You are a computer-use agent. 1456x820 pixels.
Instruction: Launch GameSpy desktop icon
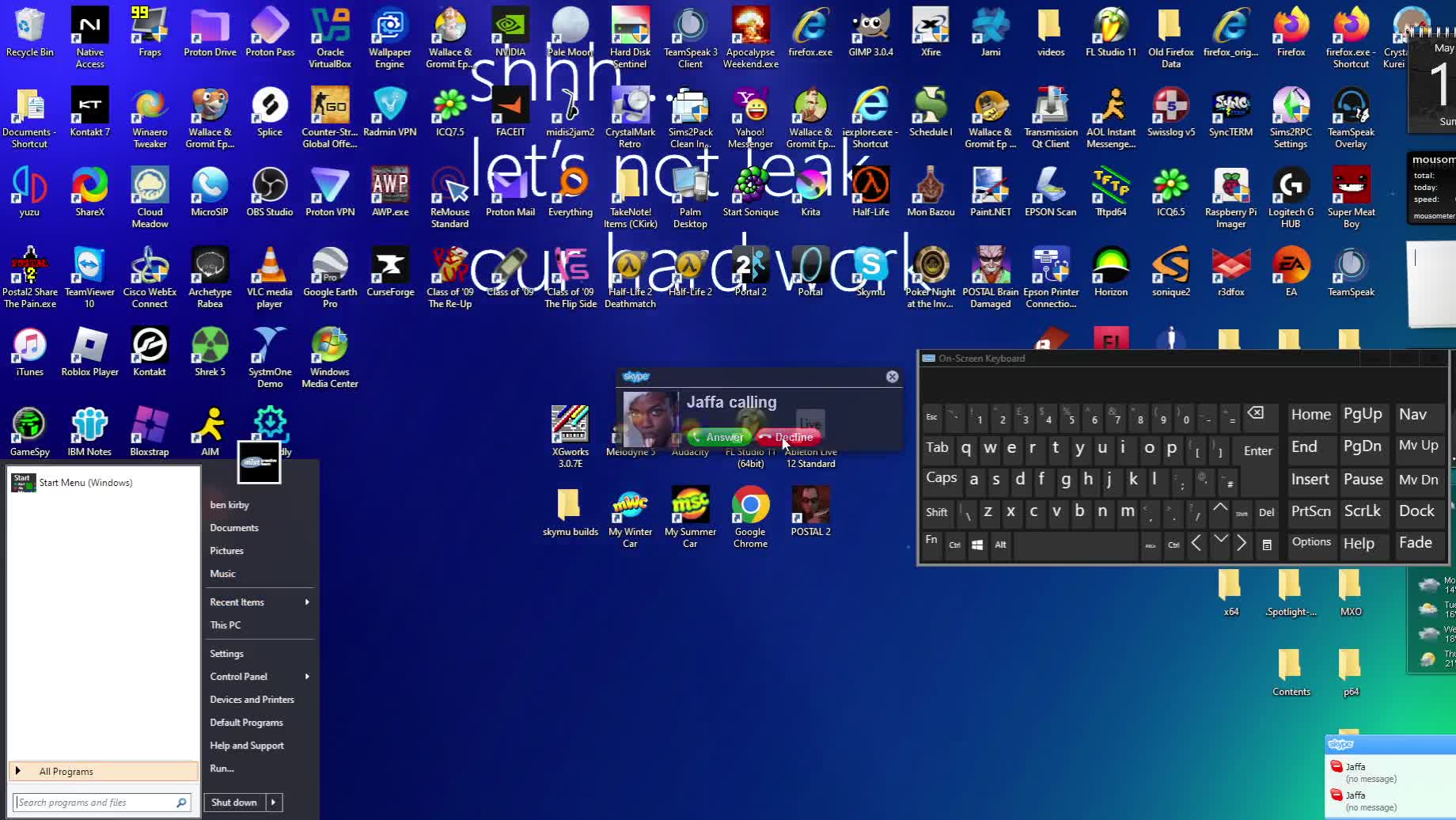click(x=29, y=432)
